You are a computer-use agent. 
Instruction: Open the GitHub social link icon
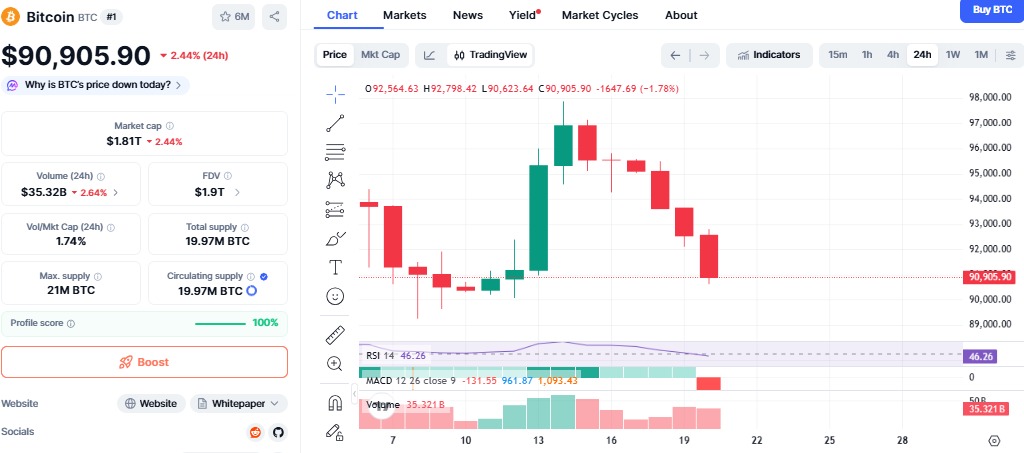278,432
